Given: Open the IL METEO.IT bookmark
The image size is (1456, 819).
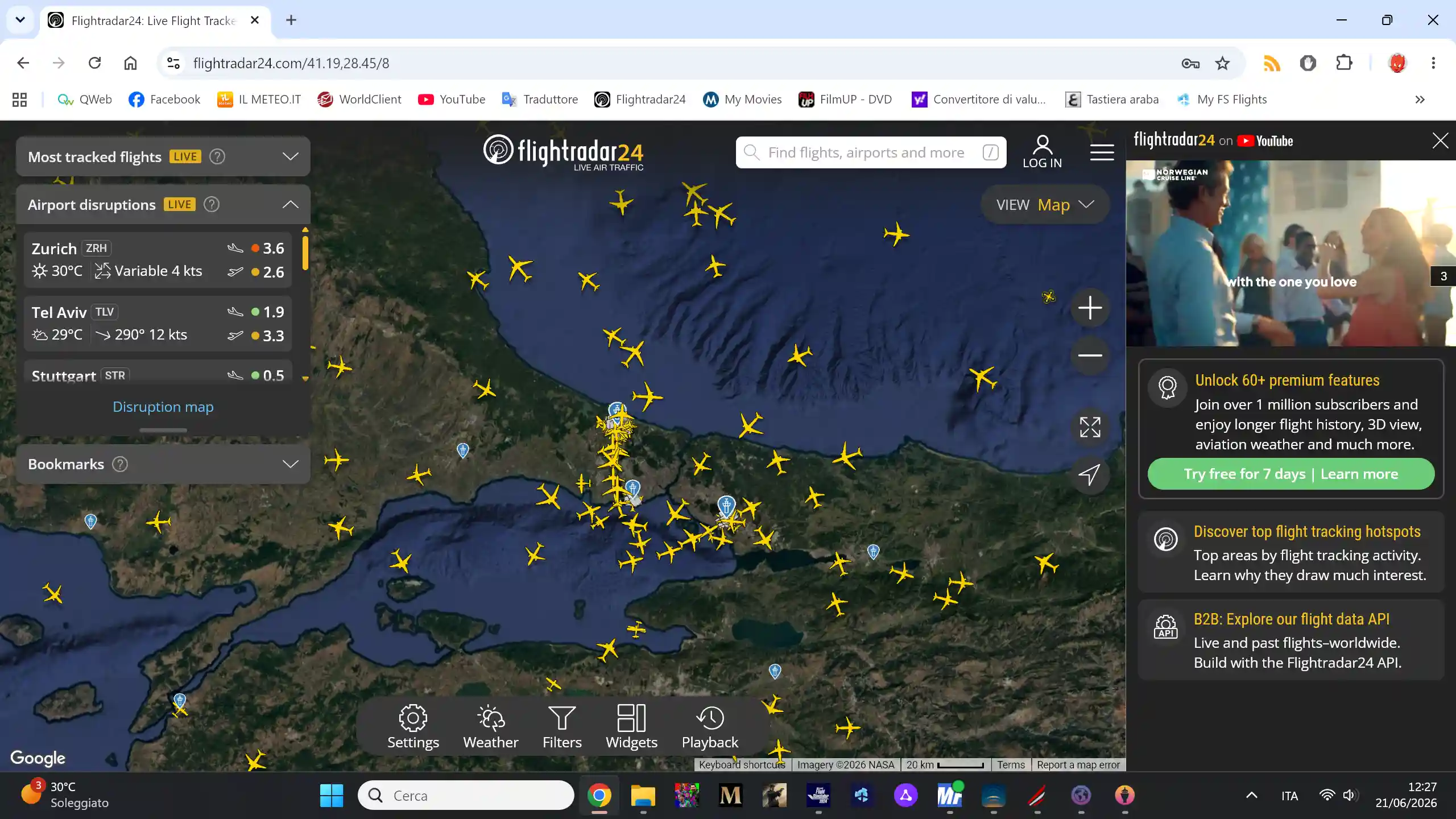Looking at the screenshot, I should [x=259, y=100].
